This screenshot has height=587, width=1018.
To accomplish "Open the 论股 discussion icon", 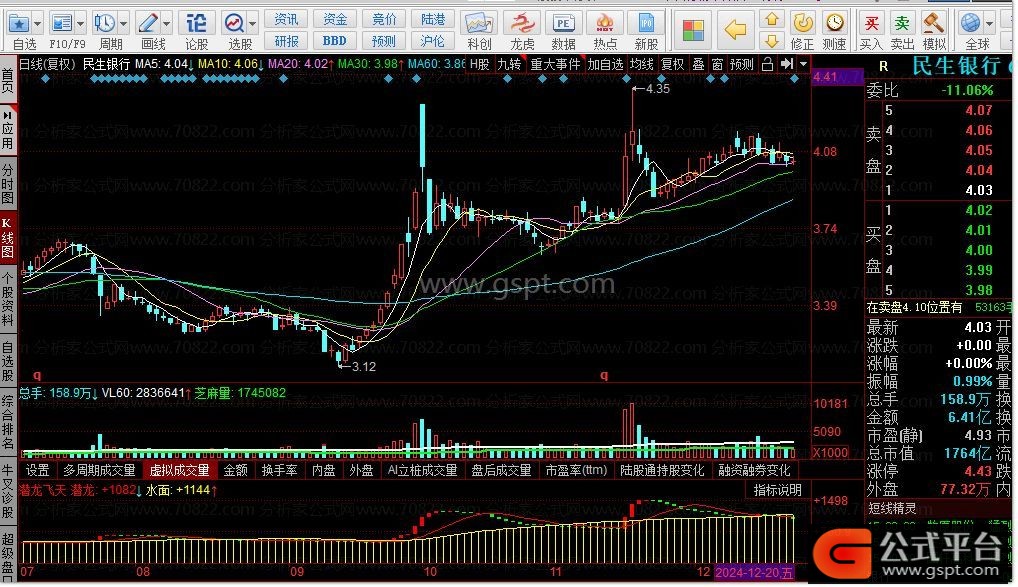I will (x=196, y=24).
